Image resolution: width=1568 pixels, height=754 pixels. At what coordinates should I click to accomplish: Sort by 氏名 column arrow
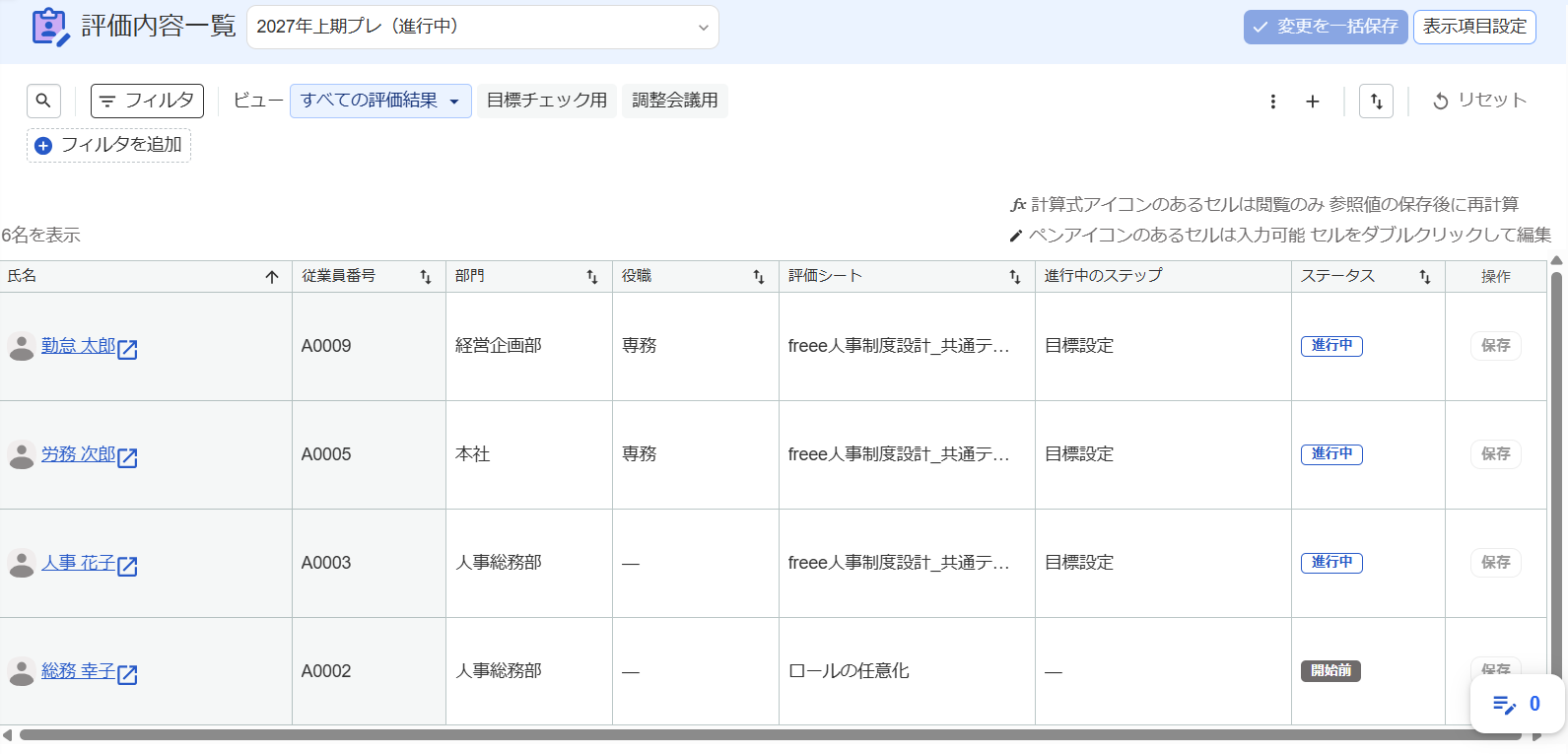[272, 277]
